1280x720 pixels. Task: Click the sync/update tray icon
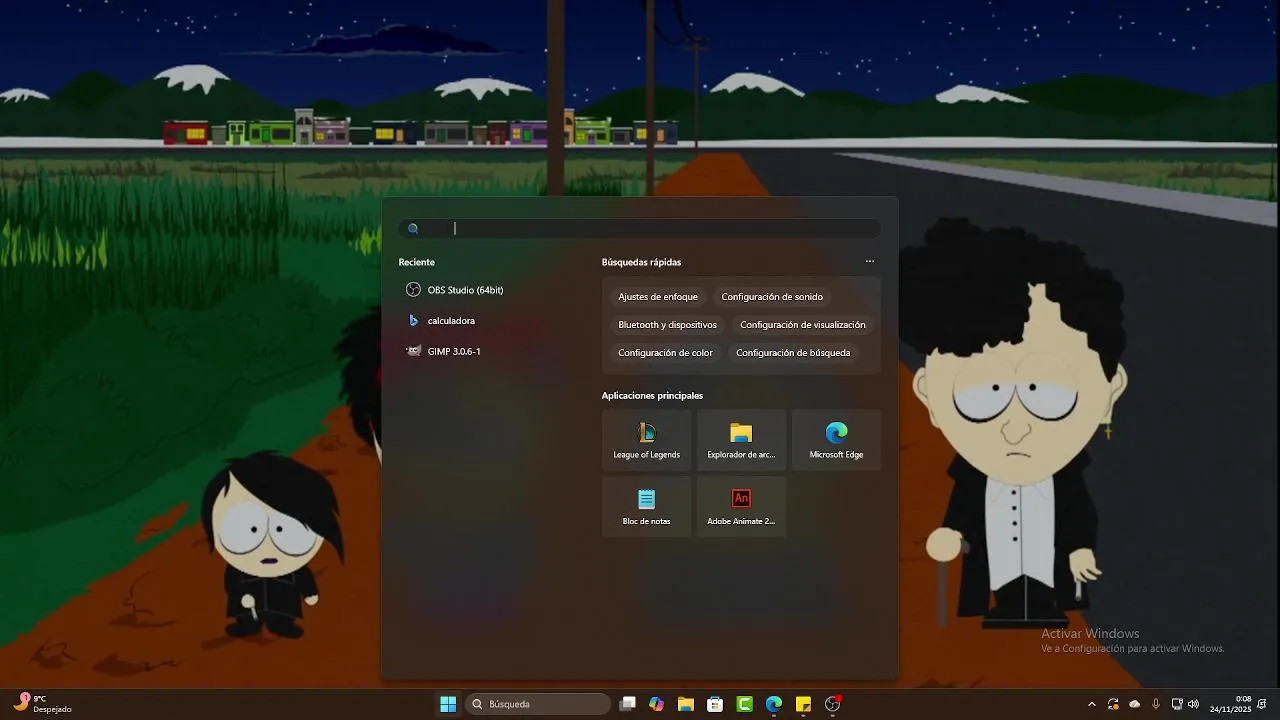[x=1113, y=704]
